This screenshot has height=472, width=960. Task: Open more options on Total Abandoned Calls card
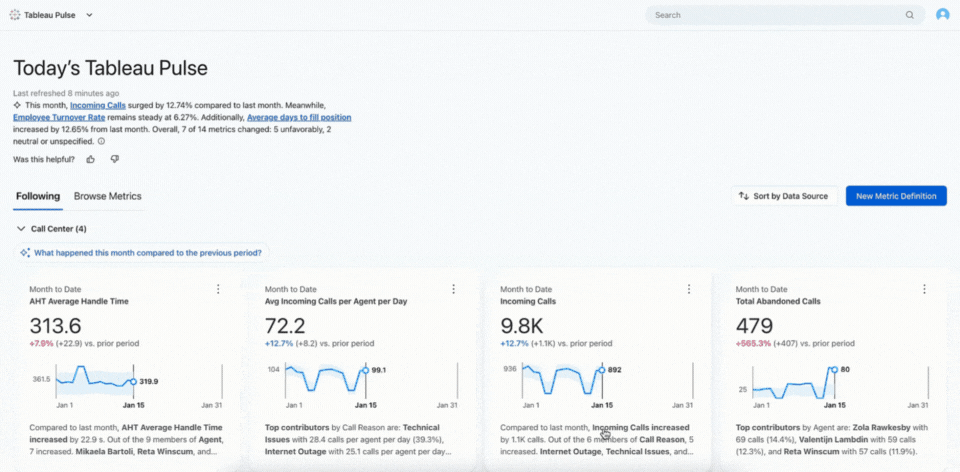pos(924,289)
